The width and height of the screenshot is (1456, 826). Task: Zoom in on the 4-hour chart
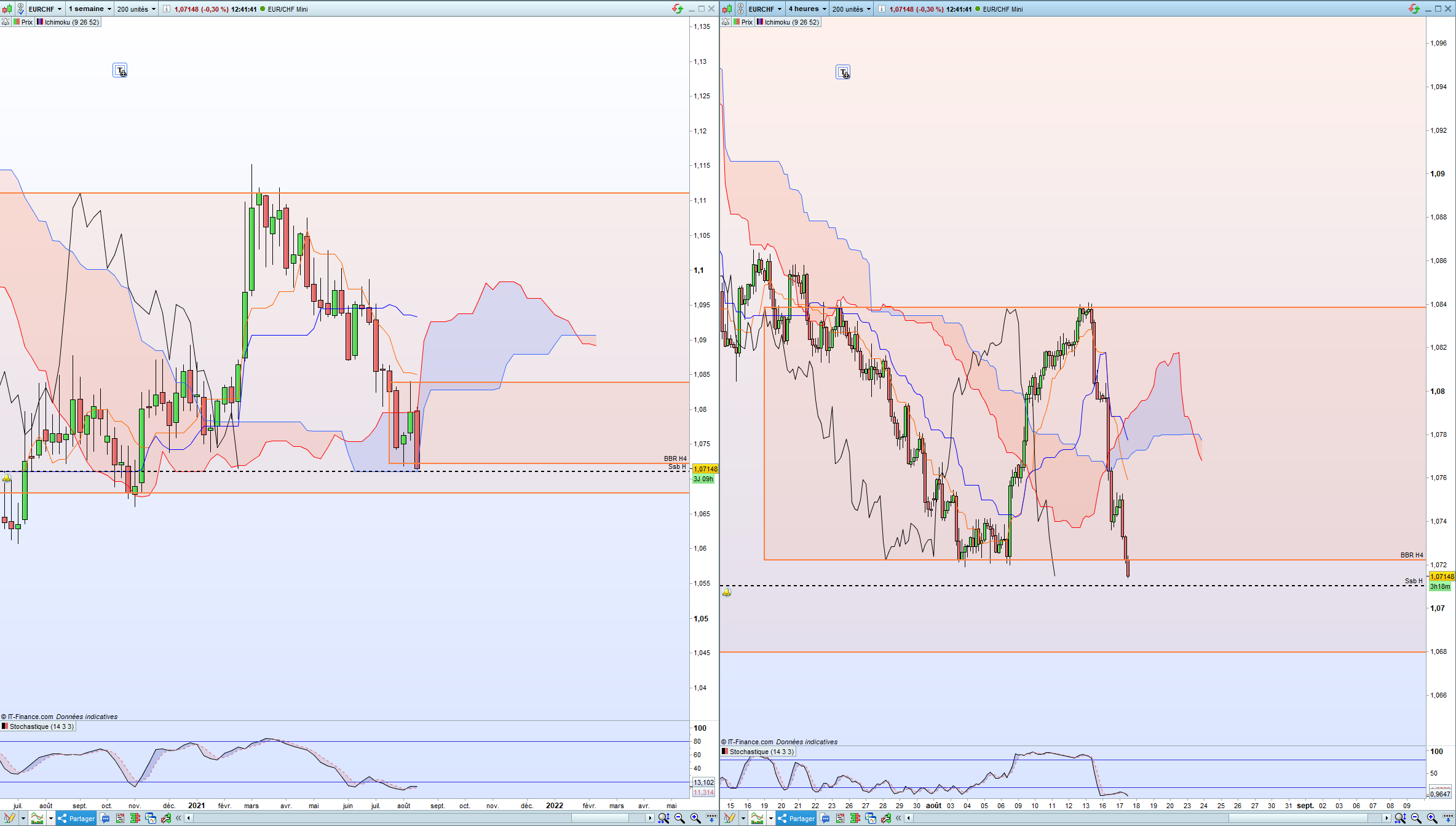click(x=1432, y=818)
